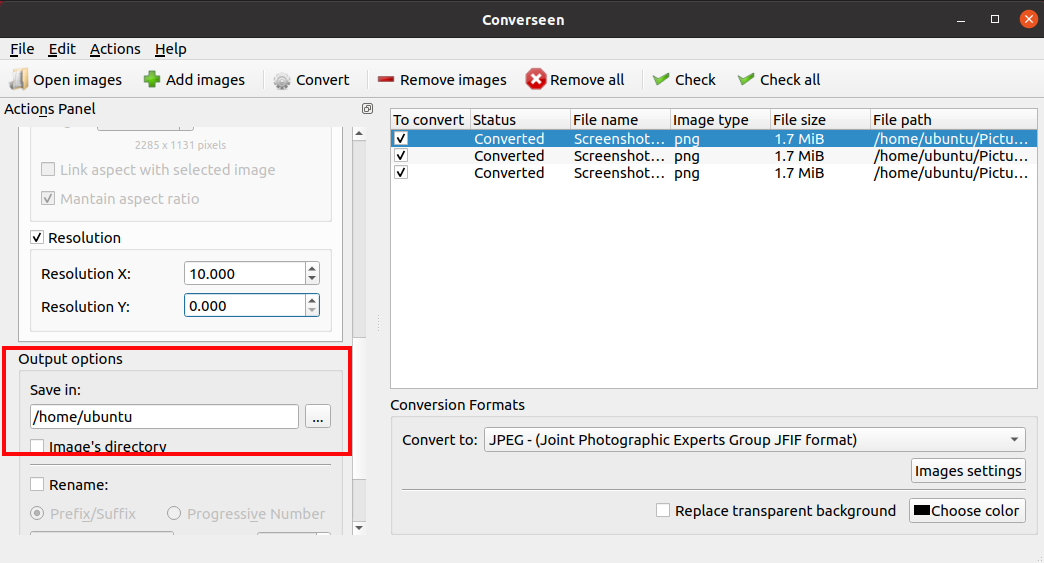Click the Open images folder icon
The width and height of the screenshot is (1044, 563).
[19, 79]
